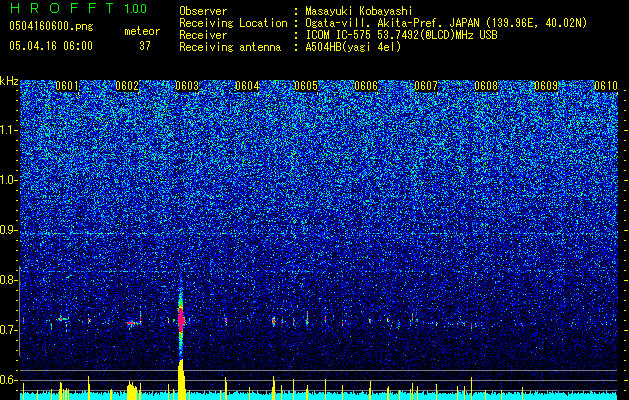Click the Observer field label
629x400 pixels.
(x=203, y=11)
